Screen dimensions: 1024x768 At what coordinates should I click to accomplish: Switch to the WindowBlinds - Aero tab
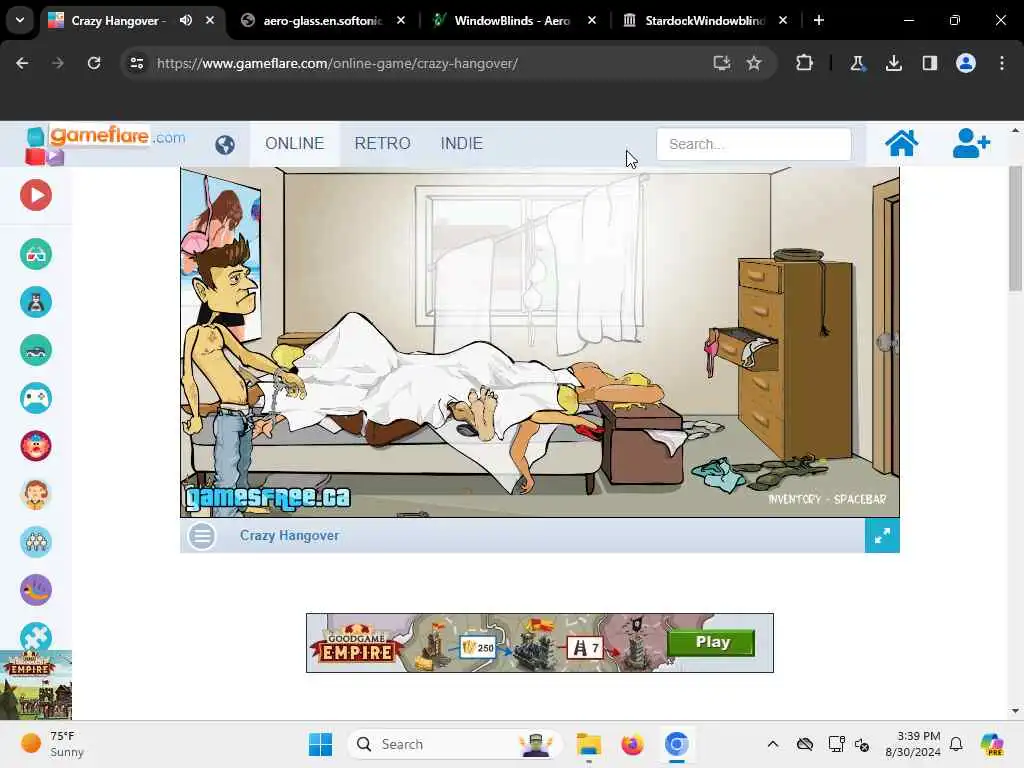pyautogui.click(x=513, y=20)
